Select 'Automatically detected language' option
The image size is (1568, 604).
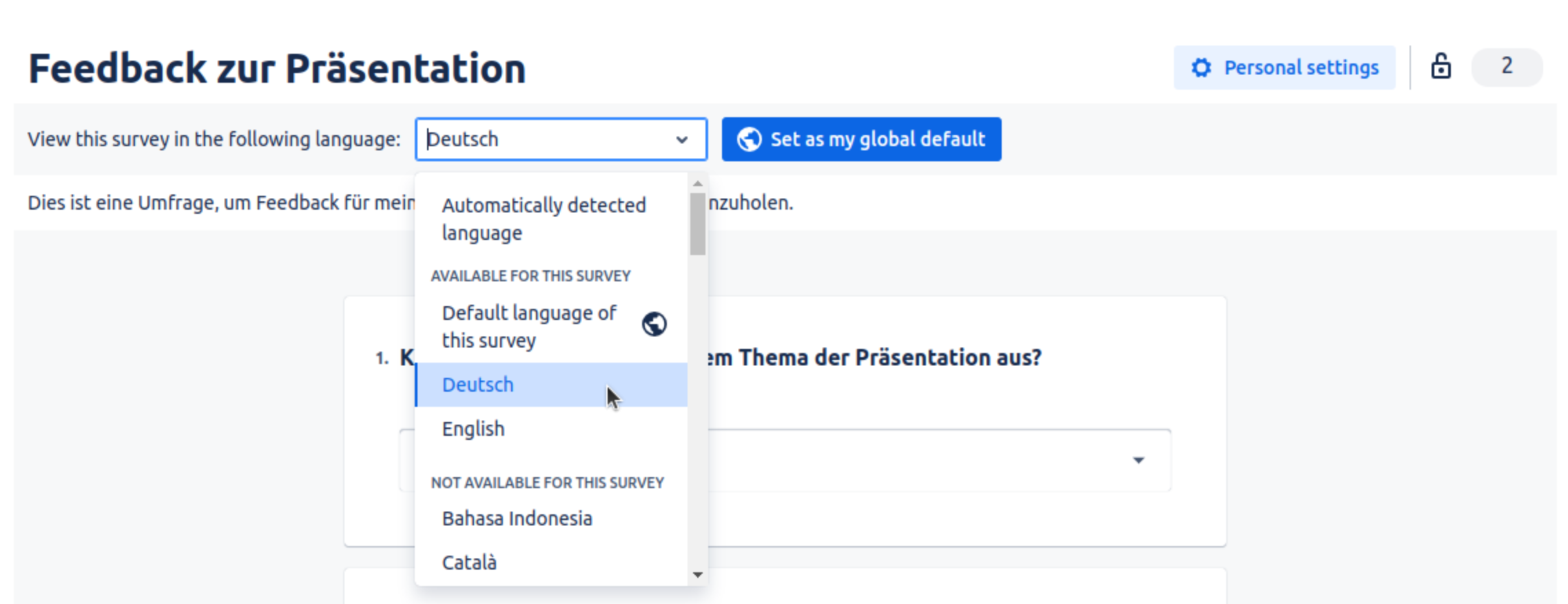click(544, 219)
